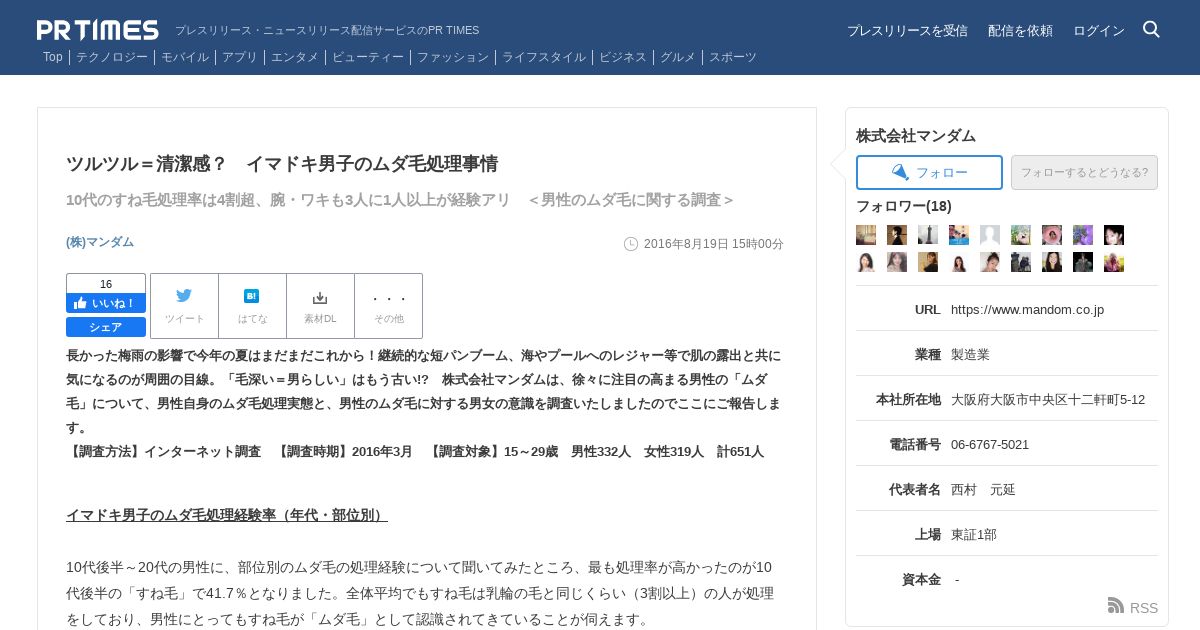Open the search magnifier icon
Viewport: 1200px width, 630px height.
[1151, 29]
